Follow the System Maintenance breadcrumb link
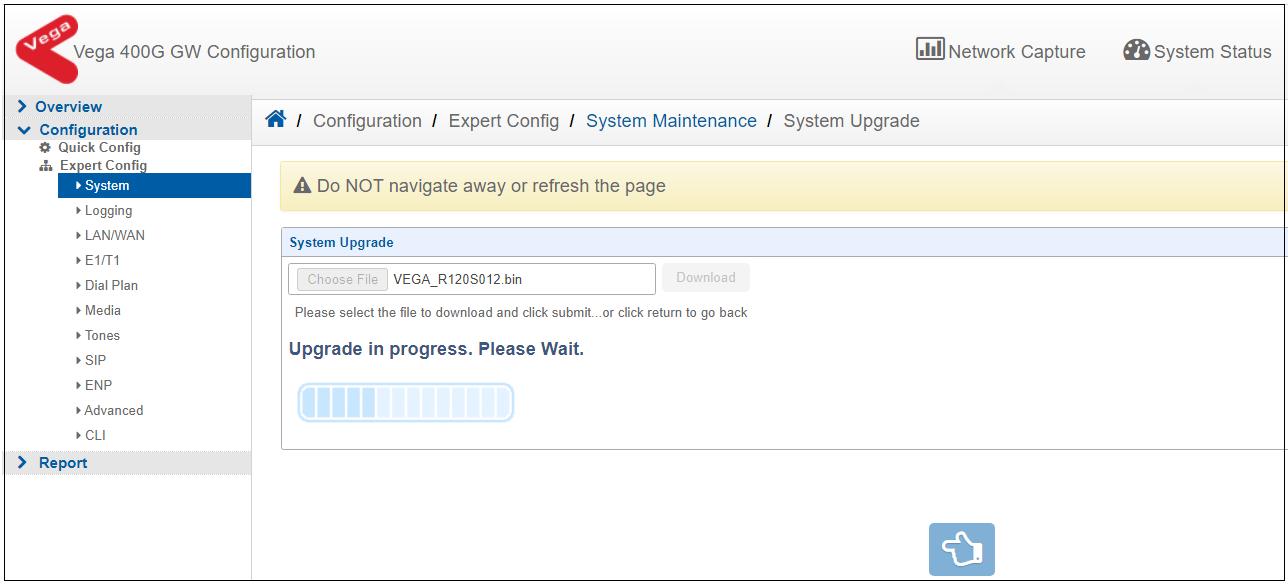 click(x=671, y=121)
